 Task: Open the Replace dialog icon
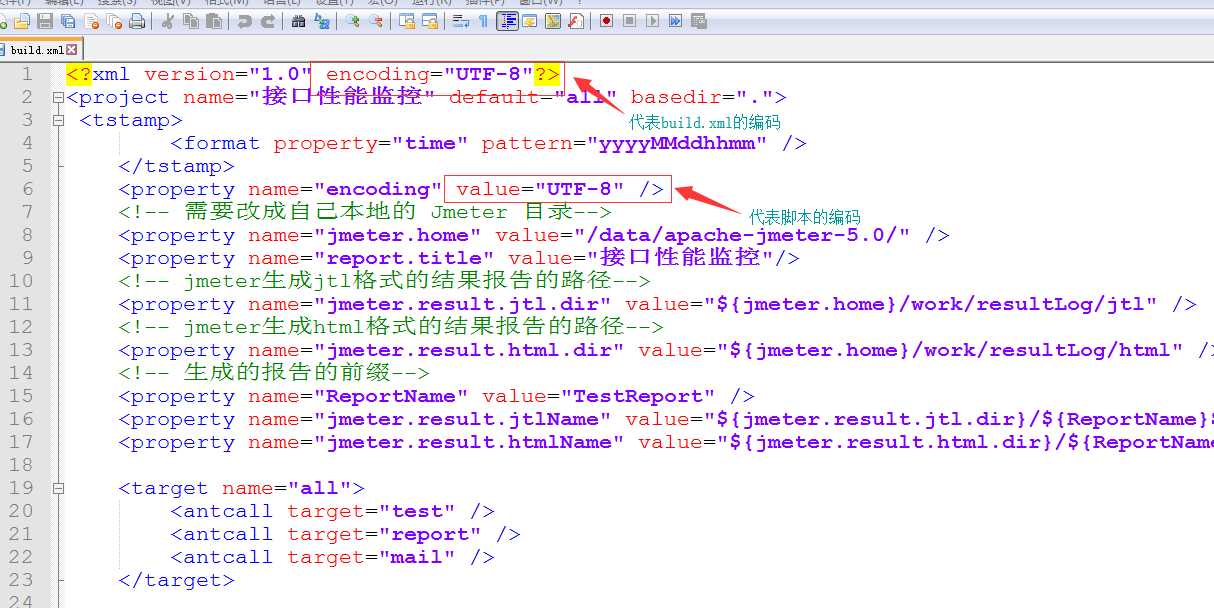(x=321, y=21)
